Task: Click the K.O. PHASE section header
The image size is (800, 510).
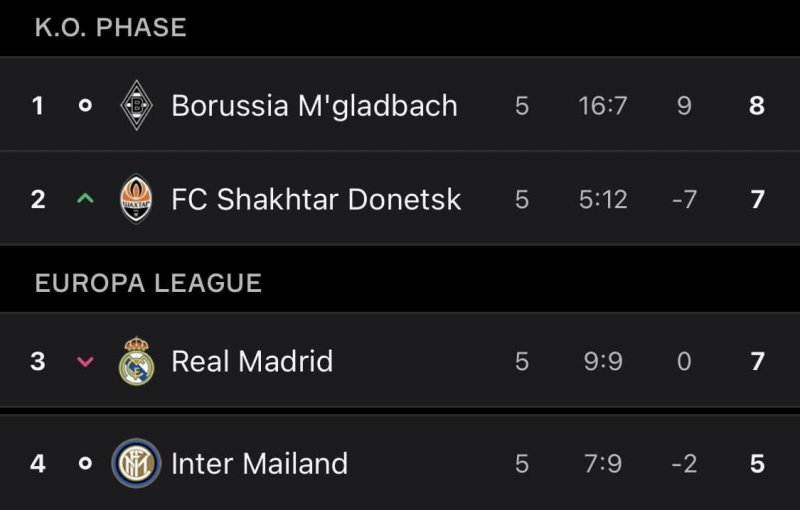Action: tap(110, 27)
